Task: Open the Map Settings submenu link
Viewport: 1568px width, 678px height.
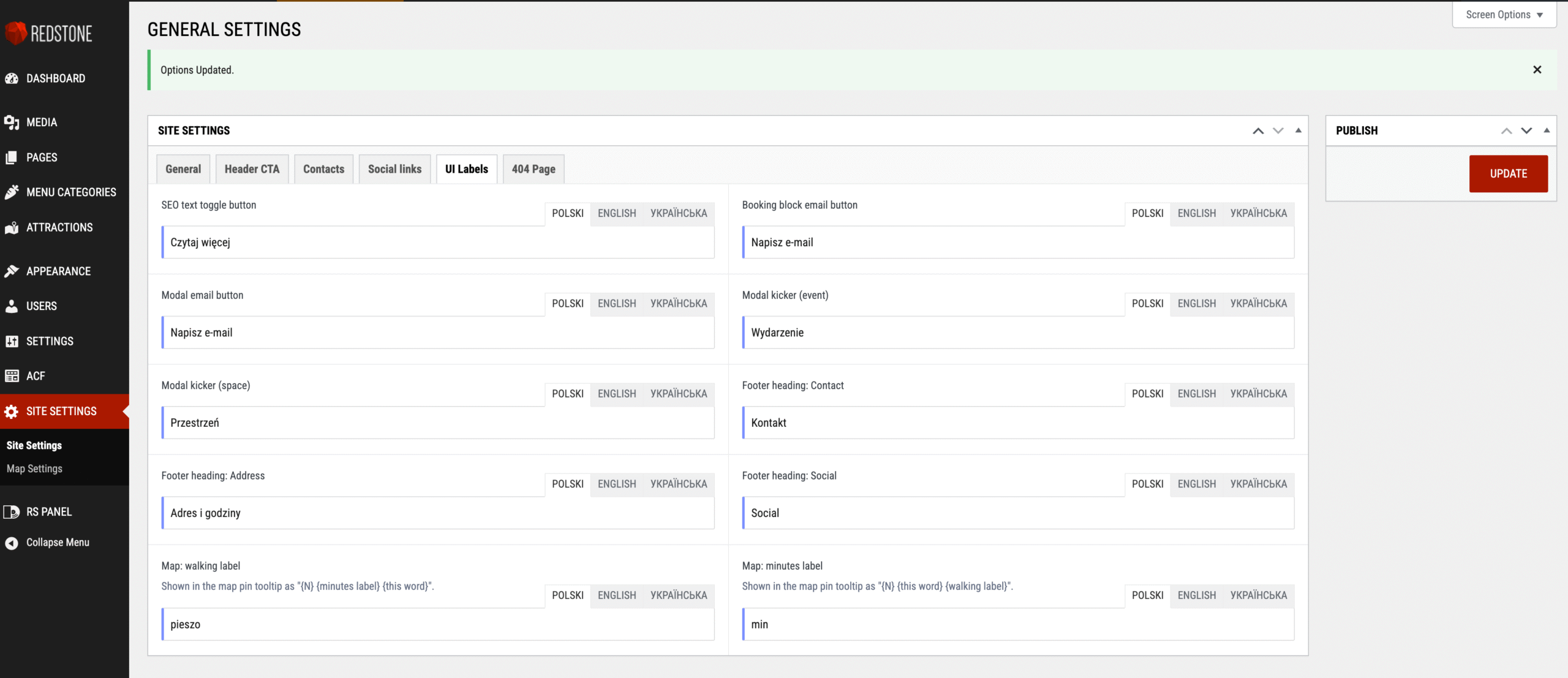Action: coord(34,469)
